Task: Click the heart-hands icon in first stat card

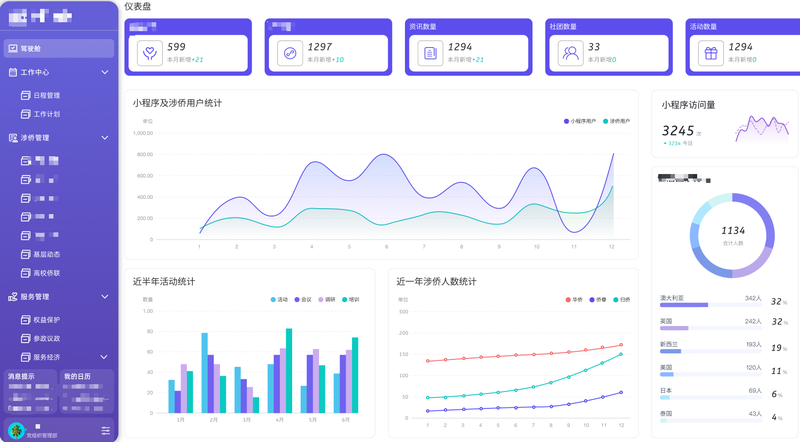Action: tap(149, 53)
